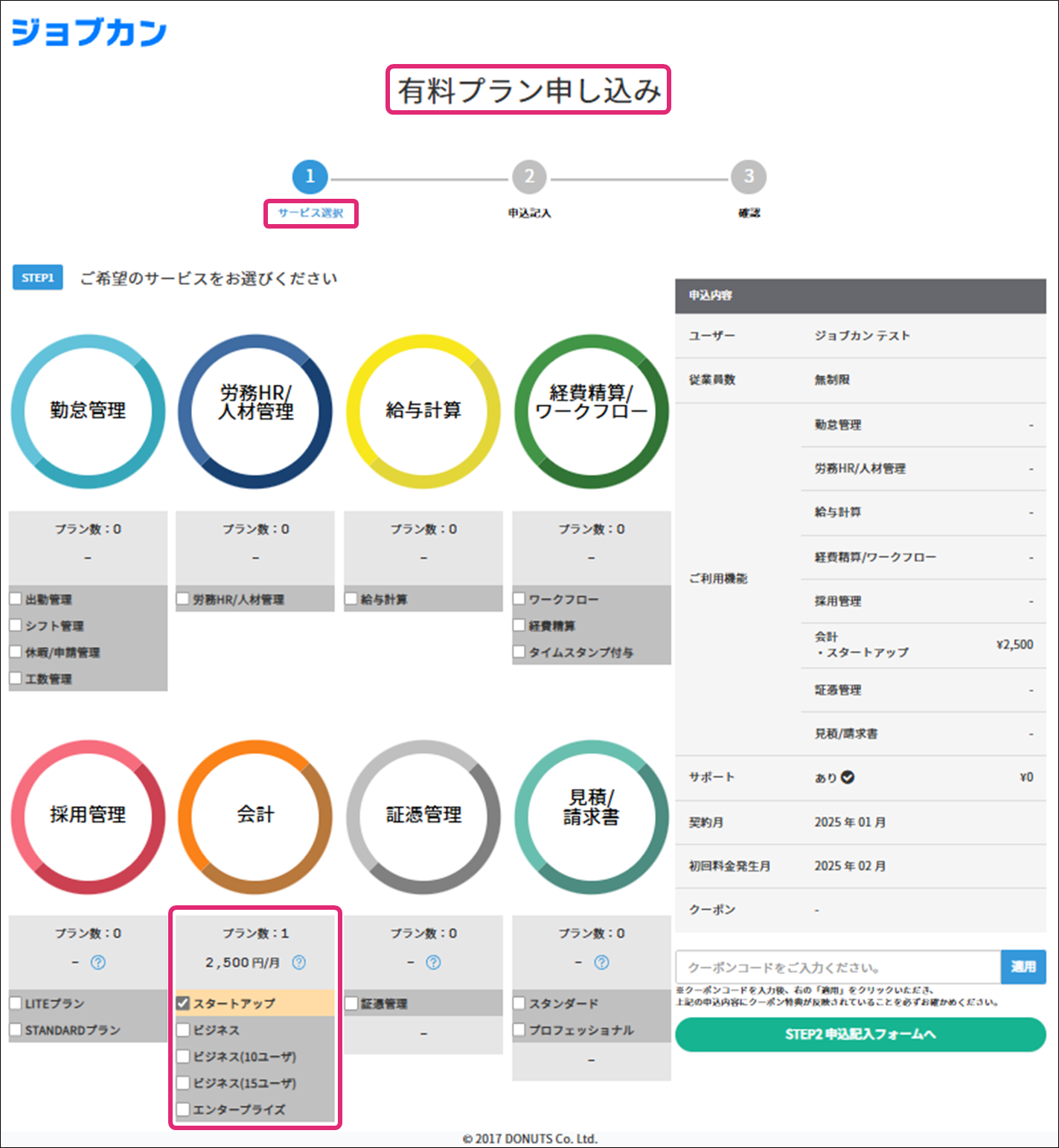The image size is (1059, 1148).
Task: Focus the coupon code input field
Action: point(838,967)
